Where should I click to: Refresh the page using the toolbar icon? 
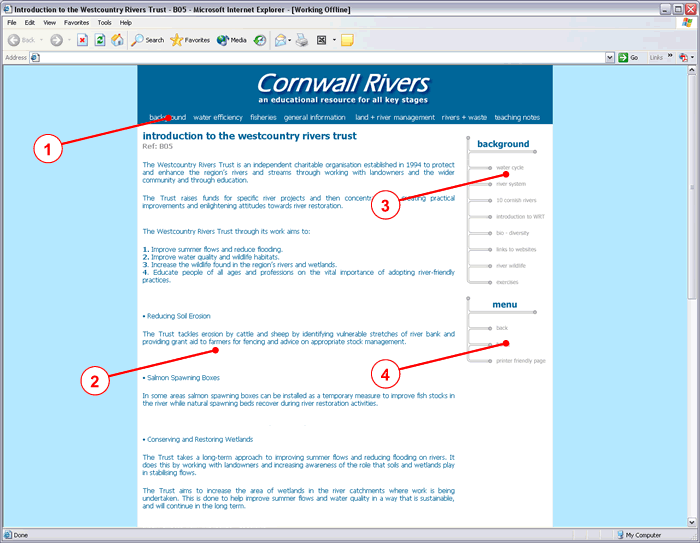tap(100, 40)
